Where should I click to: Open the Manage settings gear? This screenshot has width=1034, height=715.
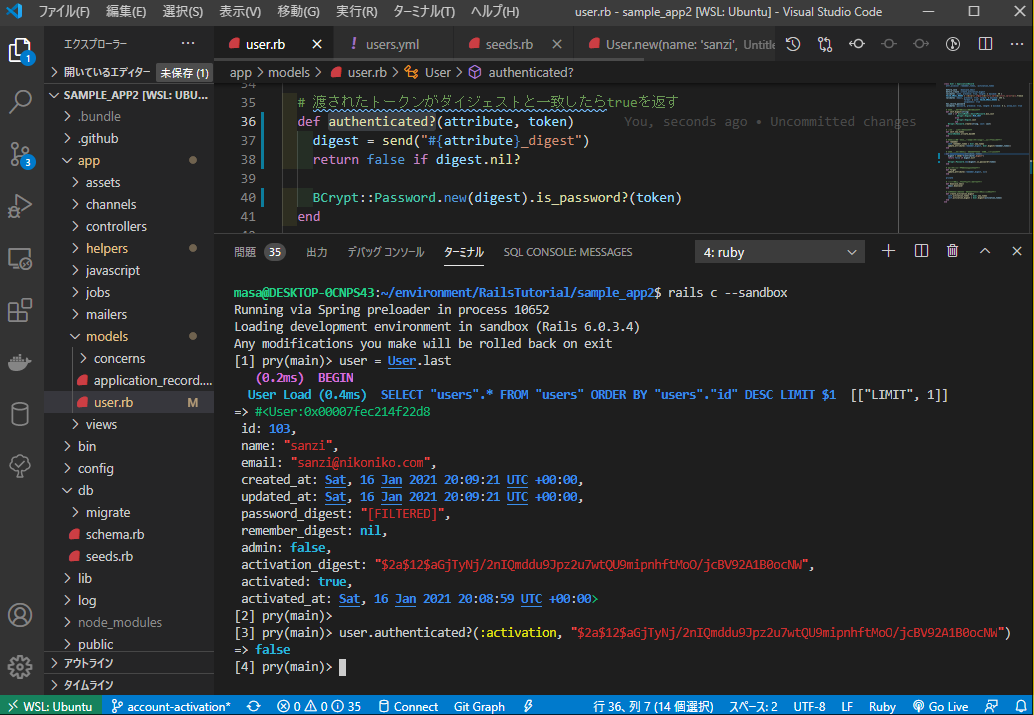coord(21,666)
